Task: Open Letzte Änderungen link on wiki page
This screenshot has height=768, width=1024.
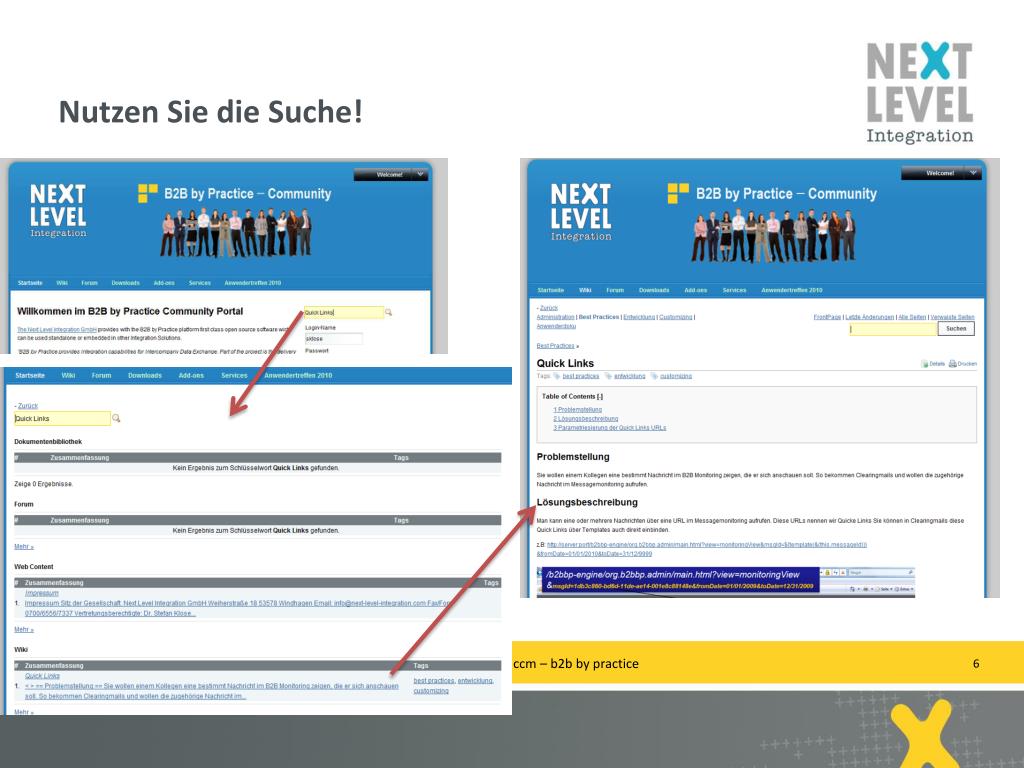Action: 869,317
